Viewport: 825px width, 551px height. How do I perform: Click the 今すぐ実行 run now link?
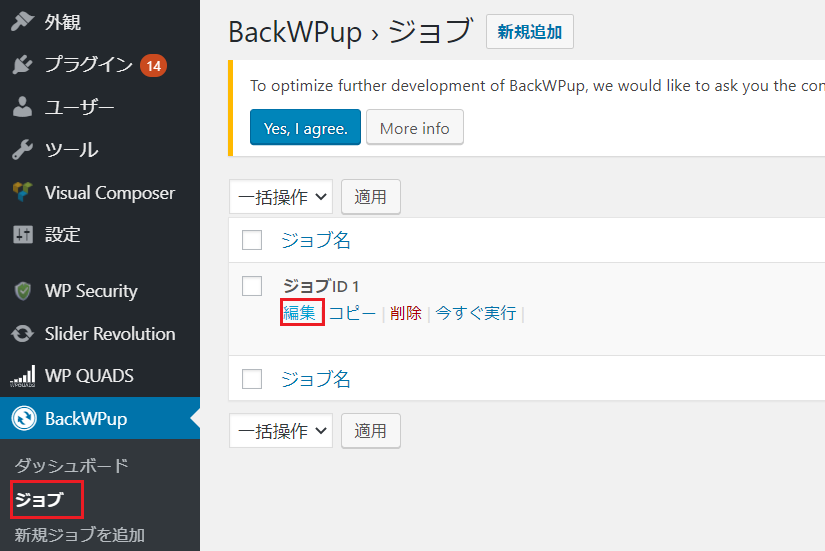point(476,313)
